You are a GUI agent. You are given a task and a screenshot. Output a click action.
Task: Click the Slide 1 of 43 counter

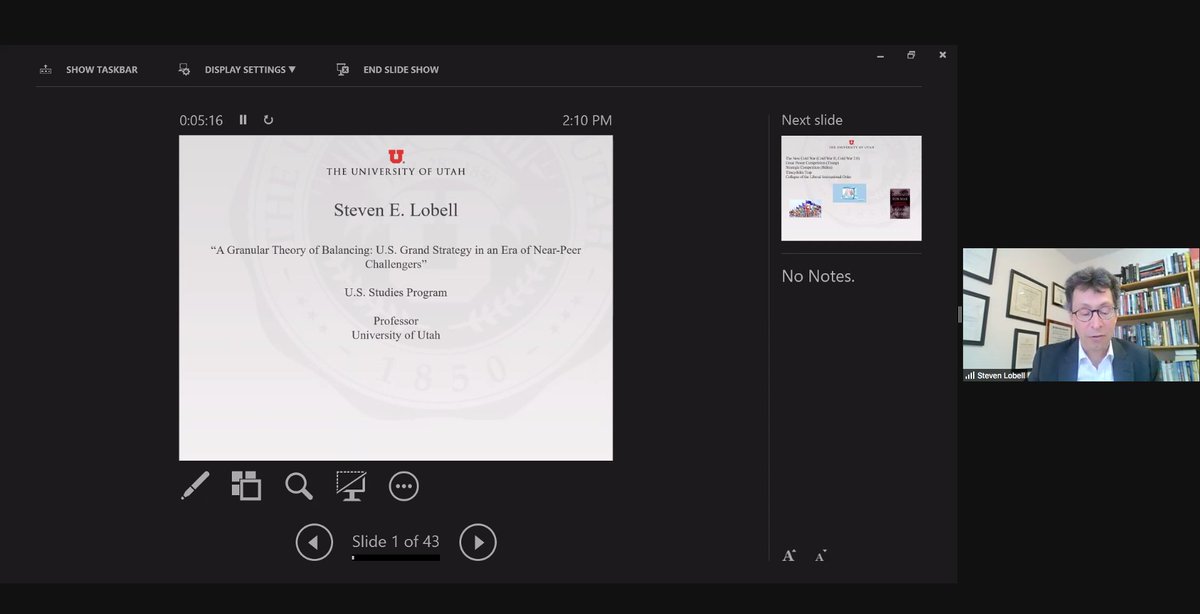click(396, 541)
